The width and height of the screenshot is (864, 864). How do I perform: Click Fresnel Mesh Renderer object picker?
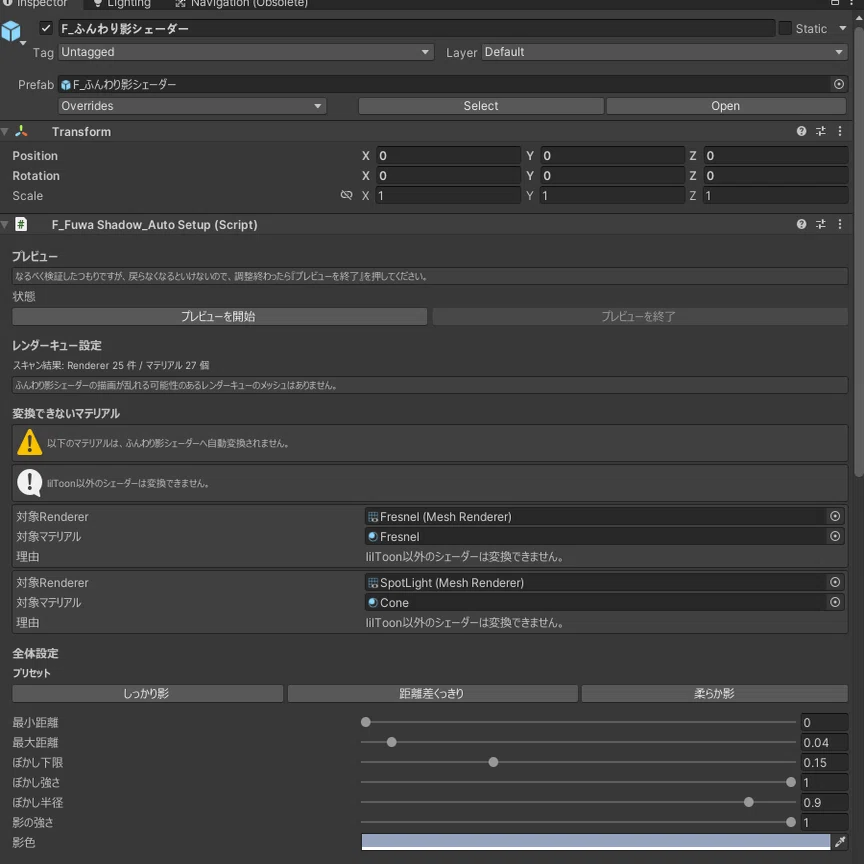tap(835, 516)
